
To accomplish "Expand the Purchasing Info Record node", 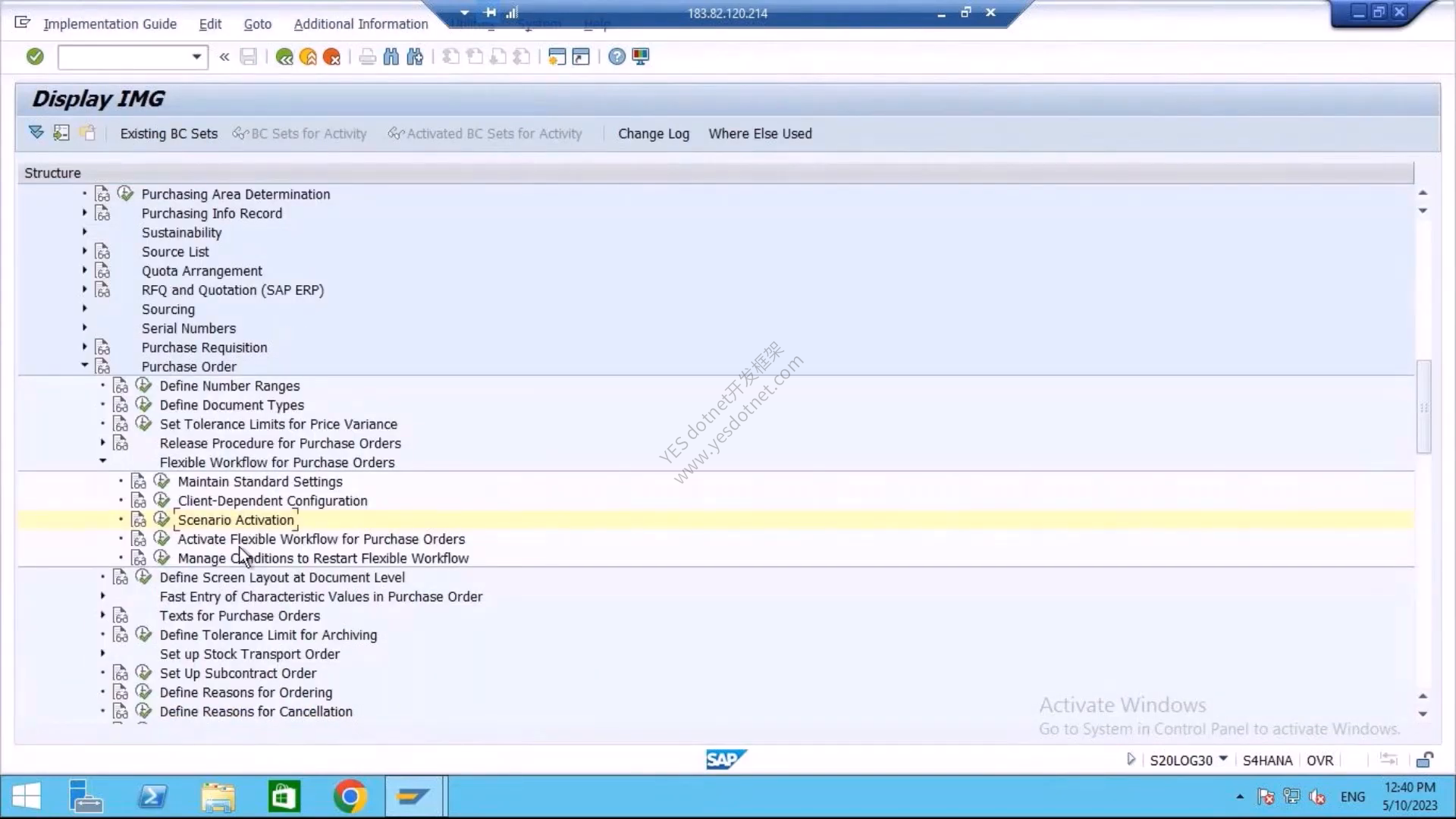I will pos(84,212).
